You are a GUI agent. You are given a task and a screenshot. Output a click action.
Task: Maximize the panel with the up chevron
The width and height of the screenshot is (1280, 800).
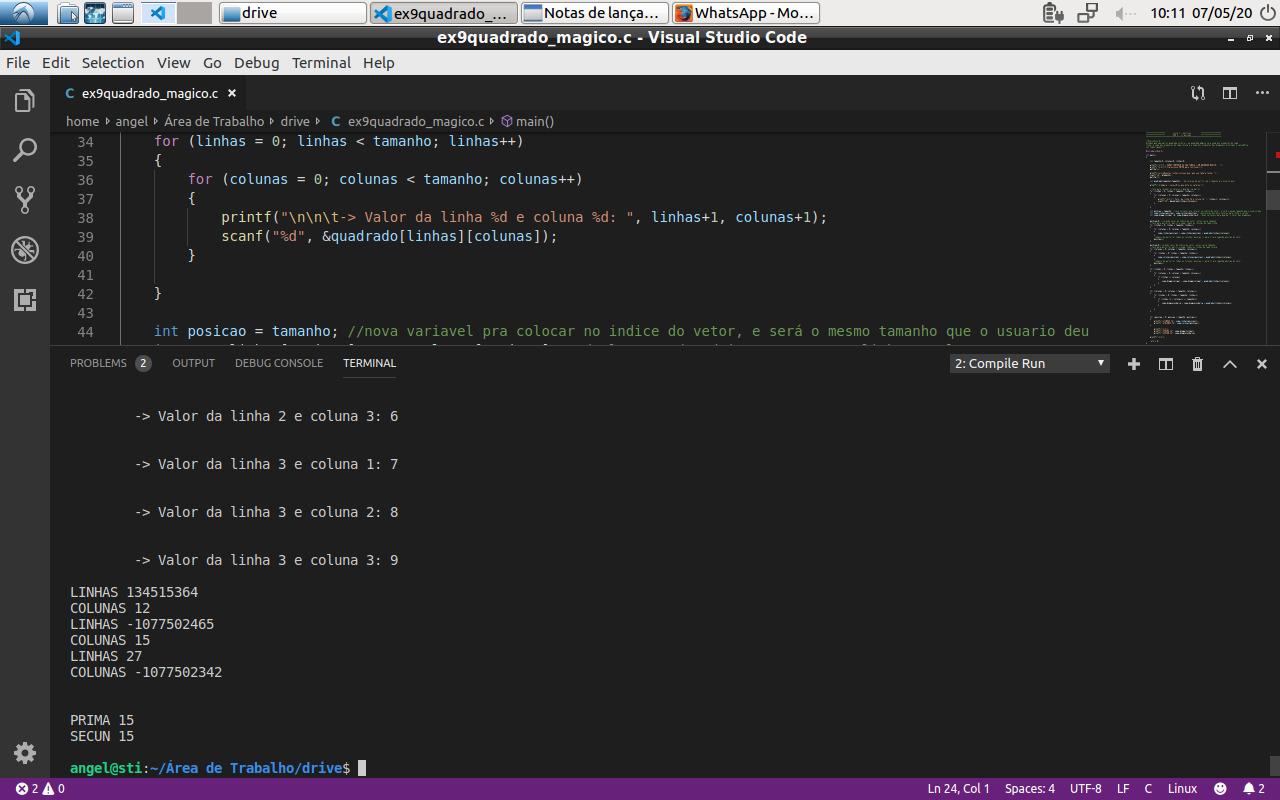pos(1230,364)
